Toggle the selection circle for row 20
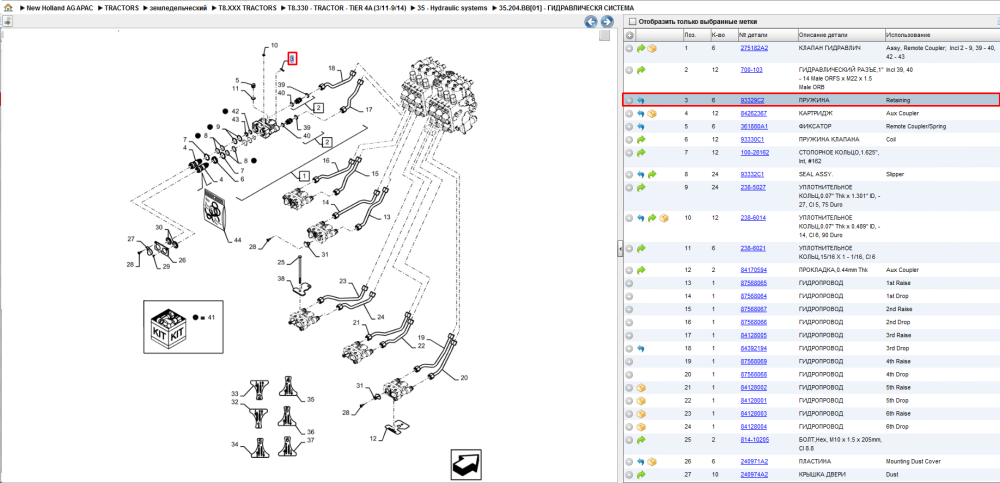The height and width of the screenshot is (483, 1000). click(x=629, y=375)
